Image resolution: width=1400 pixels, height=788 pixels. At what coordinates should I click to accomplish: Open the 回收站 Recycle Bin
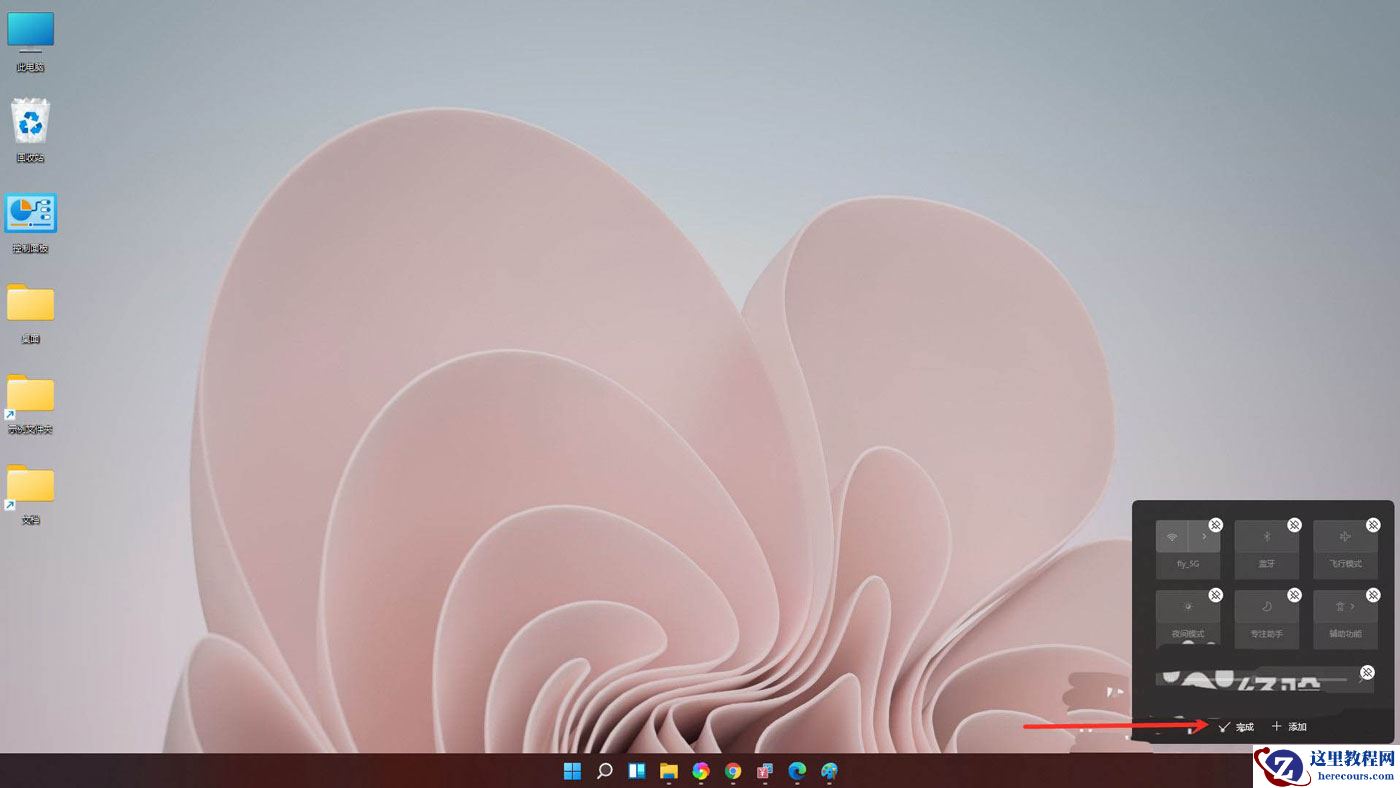coord(29,120)
